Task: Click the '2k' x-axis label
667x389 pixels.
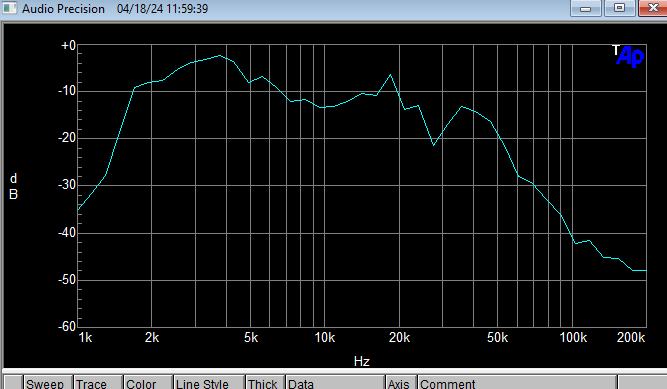Action: [152, 338]
